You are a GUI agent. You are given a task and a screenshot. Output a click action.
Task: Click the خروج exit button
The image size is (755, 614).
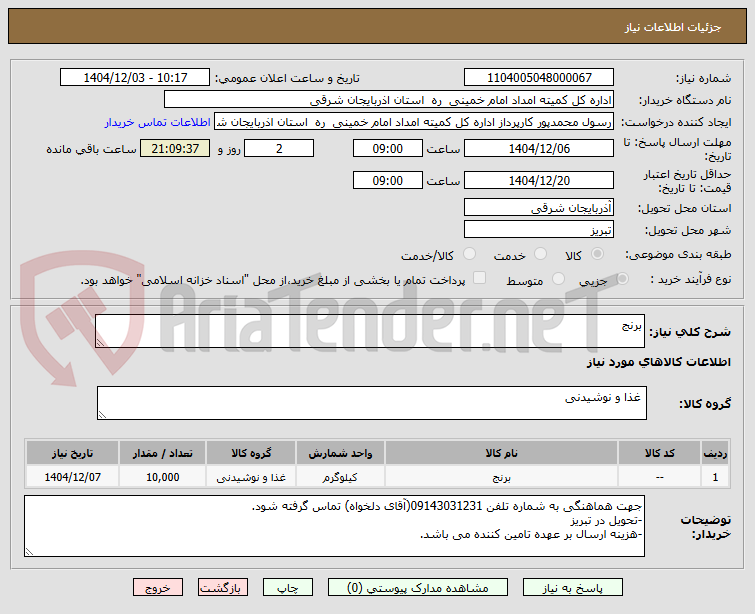[158, 588]
